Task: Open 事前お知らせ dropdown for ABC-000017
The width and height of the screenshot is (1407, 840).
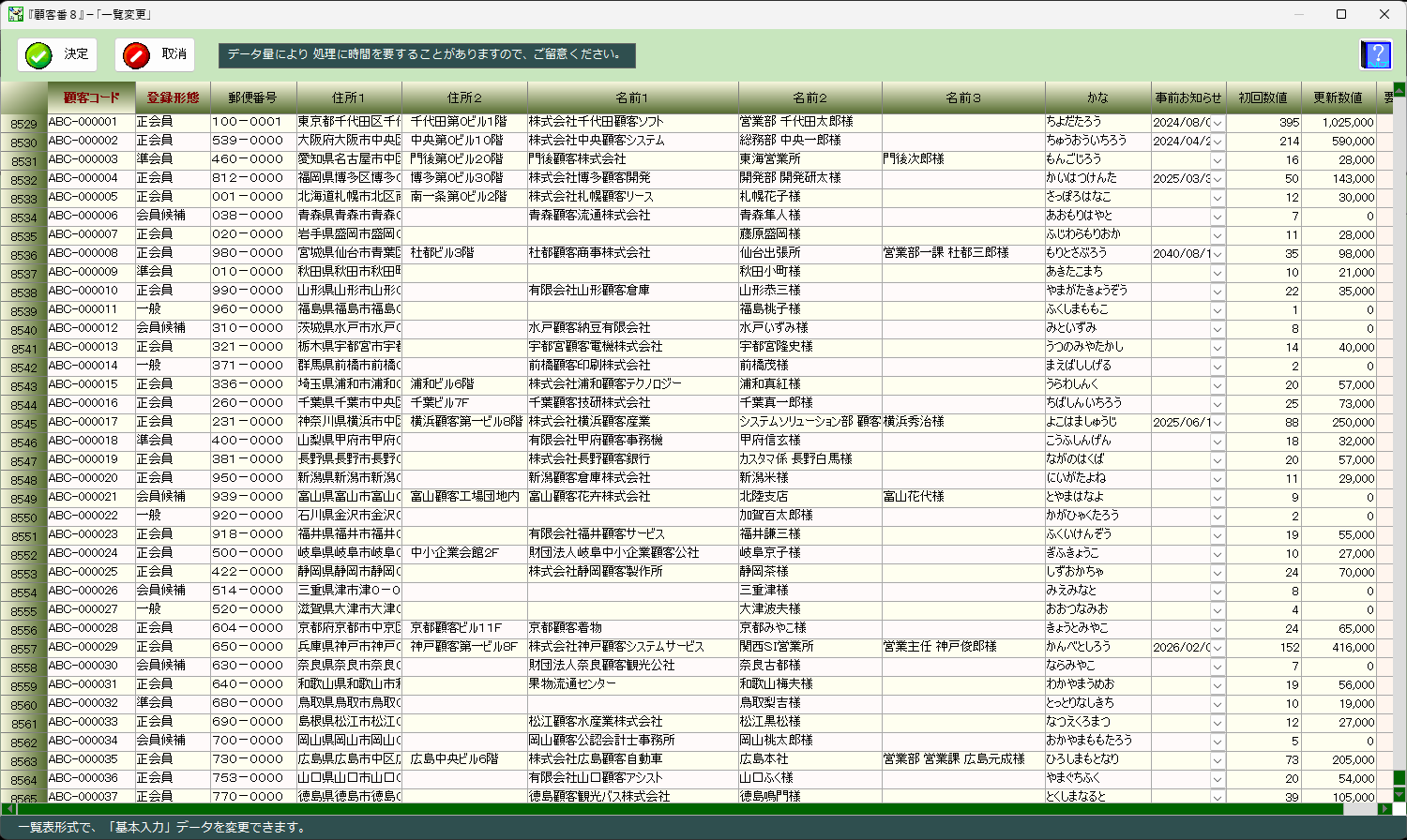Action: point(1218,423)
